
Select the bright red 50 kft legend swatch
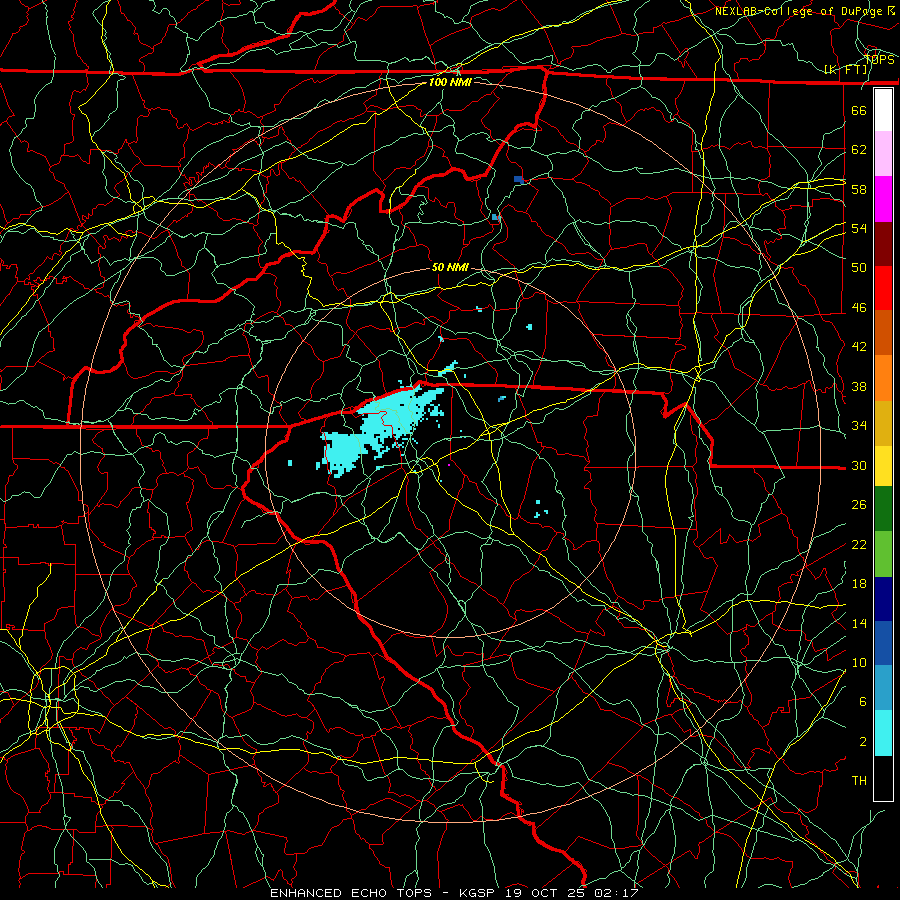pos(883,288)
